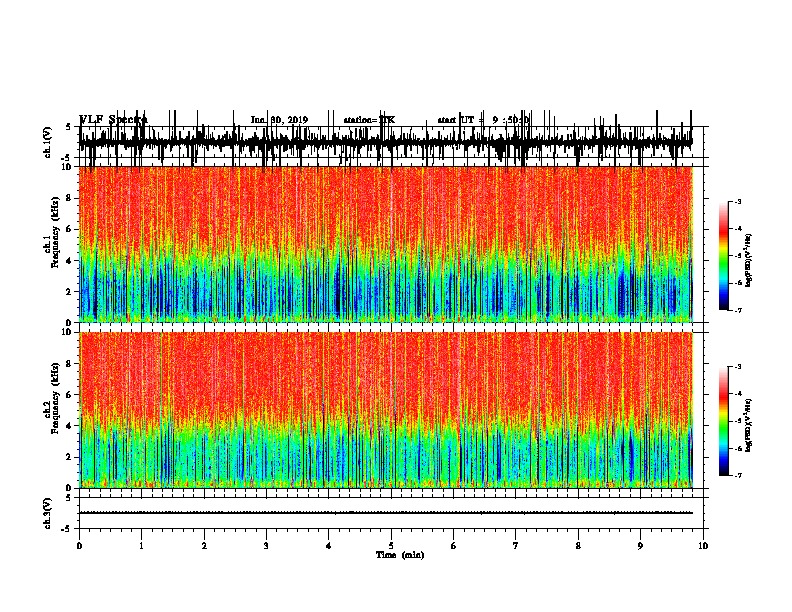Click the ch.3 flat waveform trace
Image resolution: width=792 pixels, height=612 pixels.
point(386,513)
